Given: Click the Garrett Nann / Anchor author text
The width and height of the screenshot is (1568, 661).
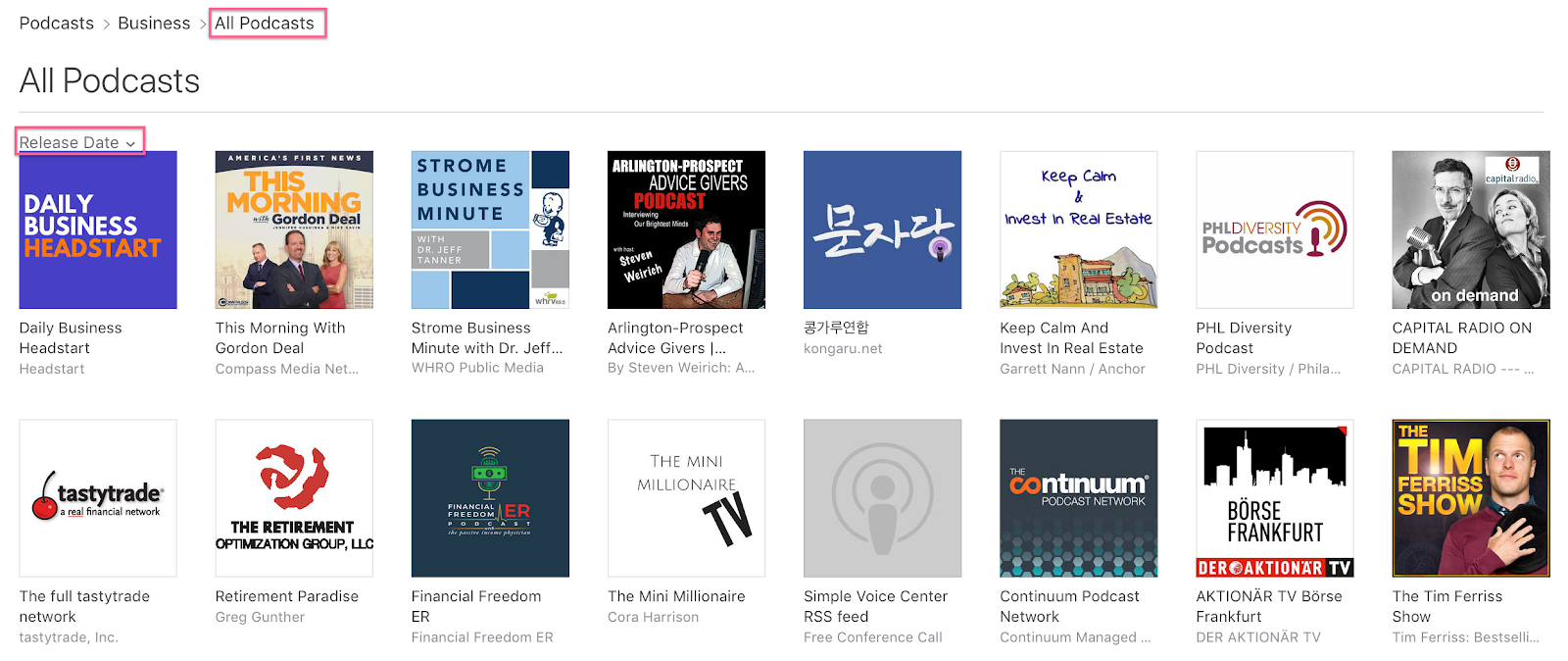Looking at the screenshot, I should tap(1072, 369).
